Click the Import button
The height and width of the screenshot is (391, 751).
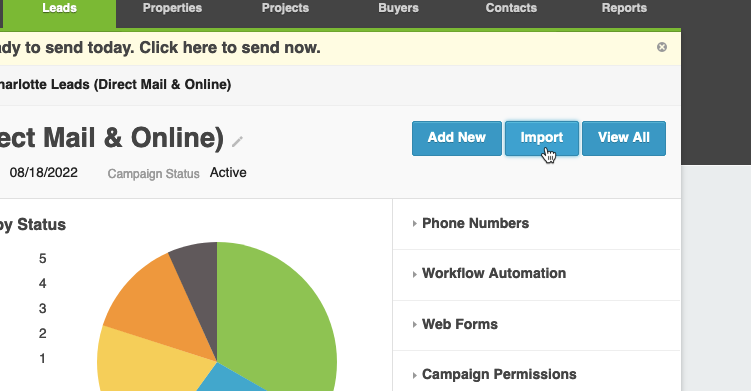click(x=542, y=138)
